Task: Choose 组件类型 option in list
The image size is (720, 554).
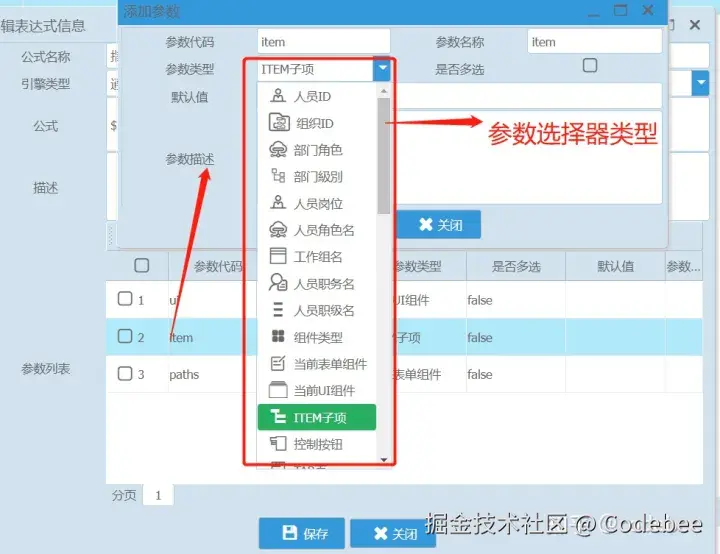Action: [317, 337]
